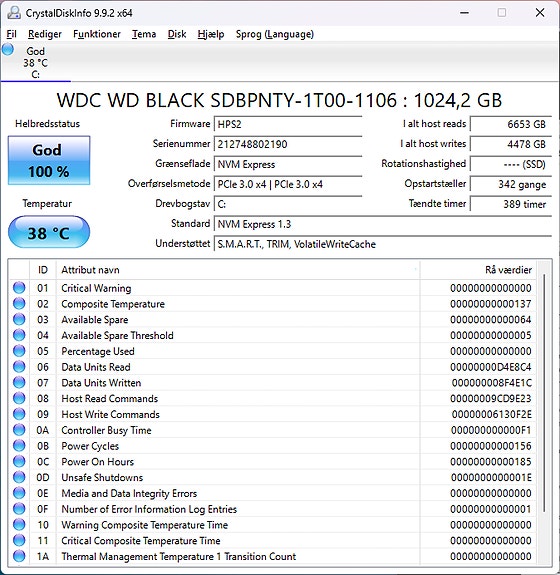Click the 38 °C temperature button
Viewport: 560px width, 575px height.
click(49, 232)
